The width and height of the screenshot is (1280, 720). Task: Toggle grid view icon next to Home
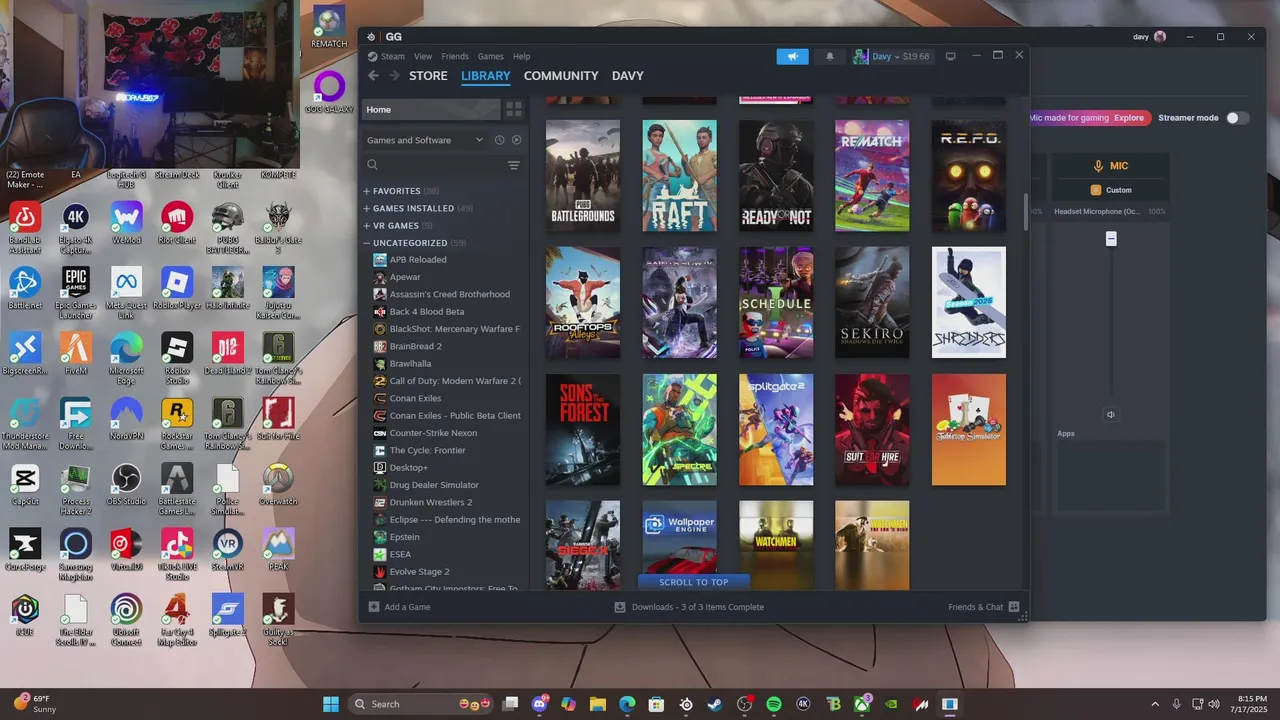(x=514, y=109)
